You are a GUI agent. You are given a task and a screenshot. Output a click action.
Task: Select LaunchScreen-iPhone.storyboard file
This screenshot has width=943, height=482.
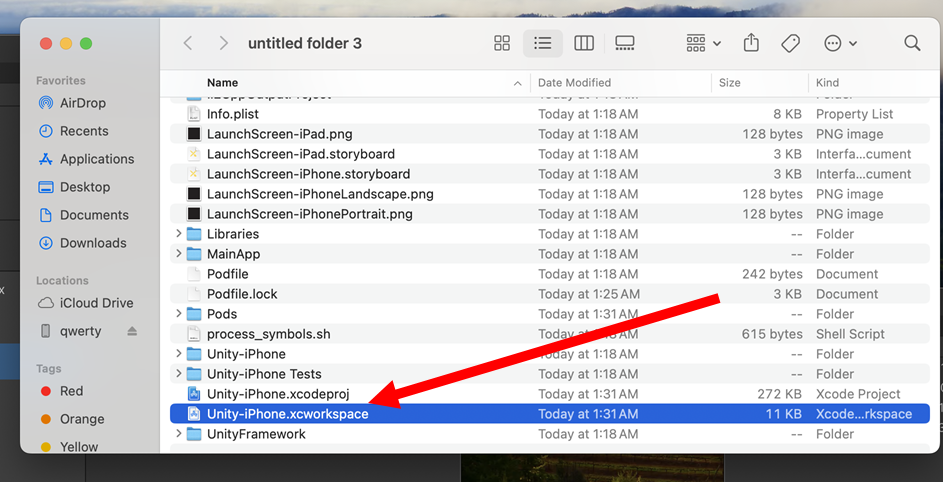click(x=550, y=174)
